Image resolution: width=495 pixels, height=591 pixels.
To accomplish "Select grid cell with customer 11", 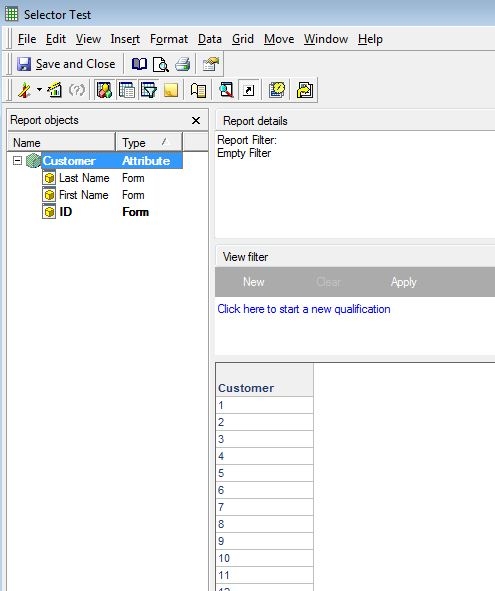I will pyautogui.click(x=265, y=575).
